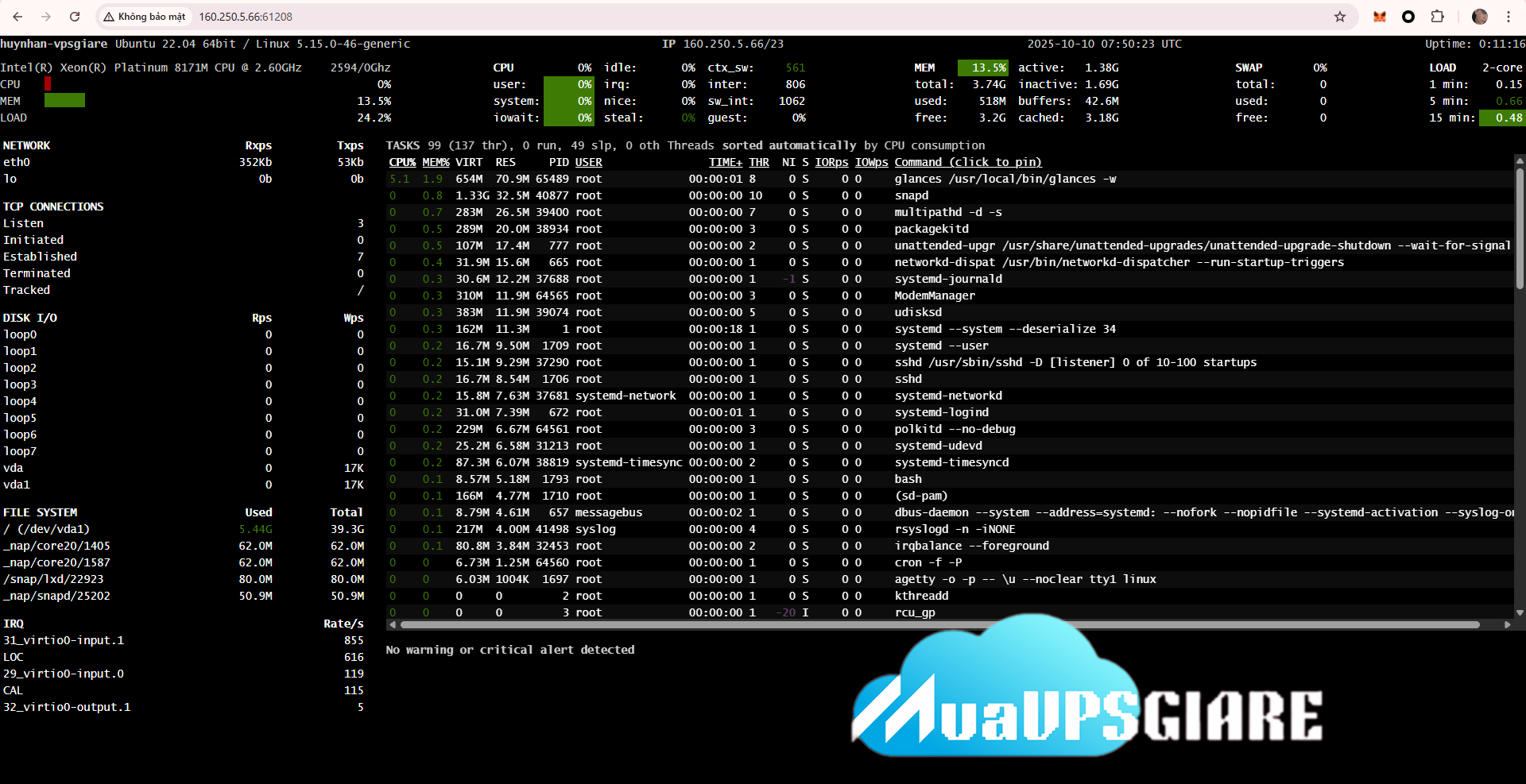Image resolution: width=1526 pixels, height=784 pixels.
Task: Select the glances process row
Action: (1005, 179)
